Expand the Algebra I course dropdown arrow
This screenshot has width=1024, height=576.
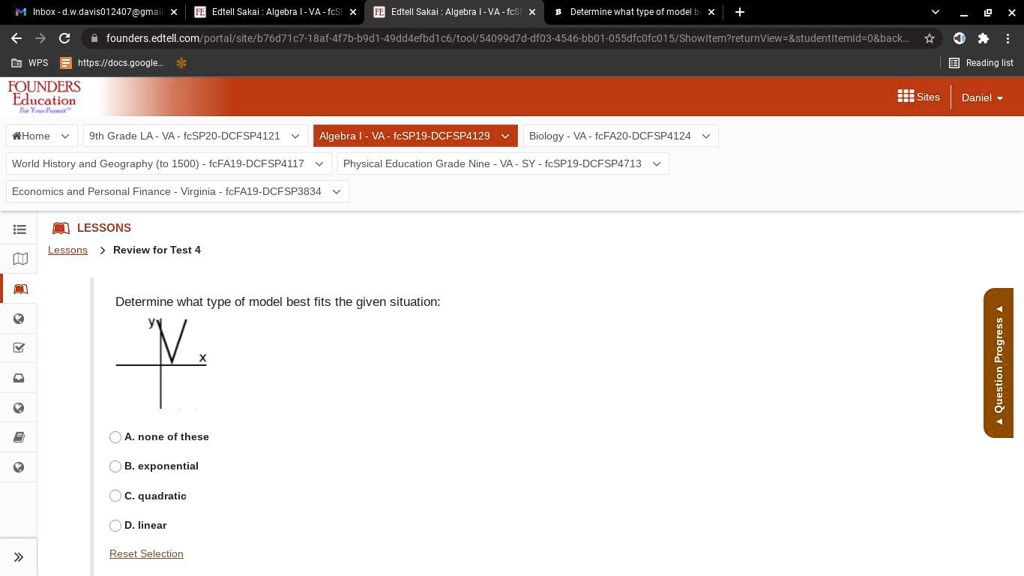click(x=505, y=136)
